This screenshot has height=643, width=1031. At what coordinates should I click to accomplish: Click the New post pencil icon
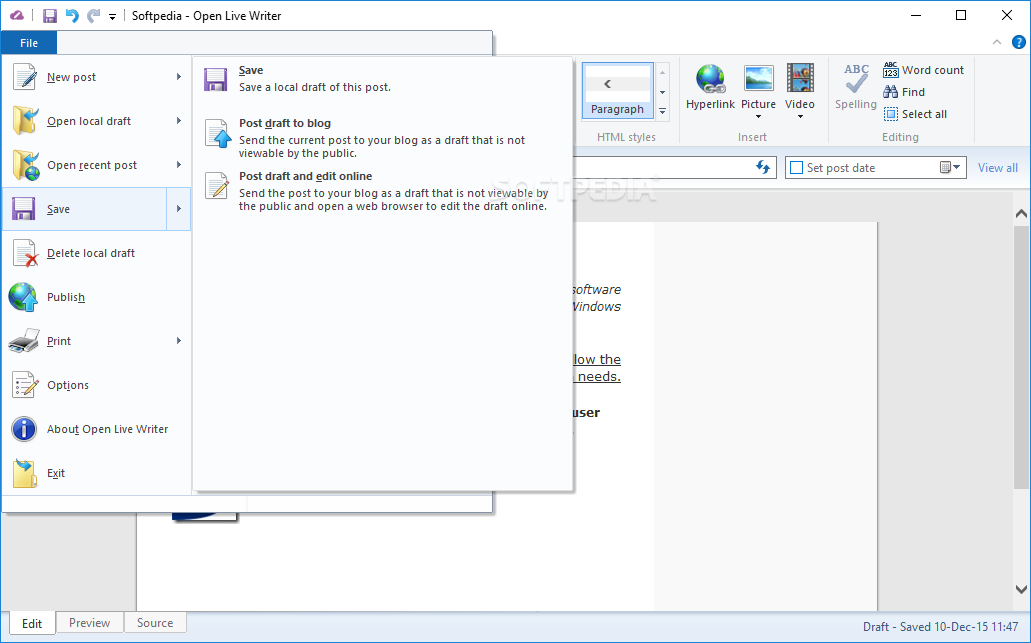click(x=25, y=76)
